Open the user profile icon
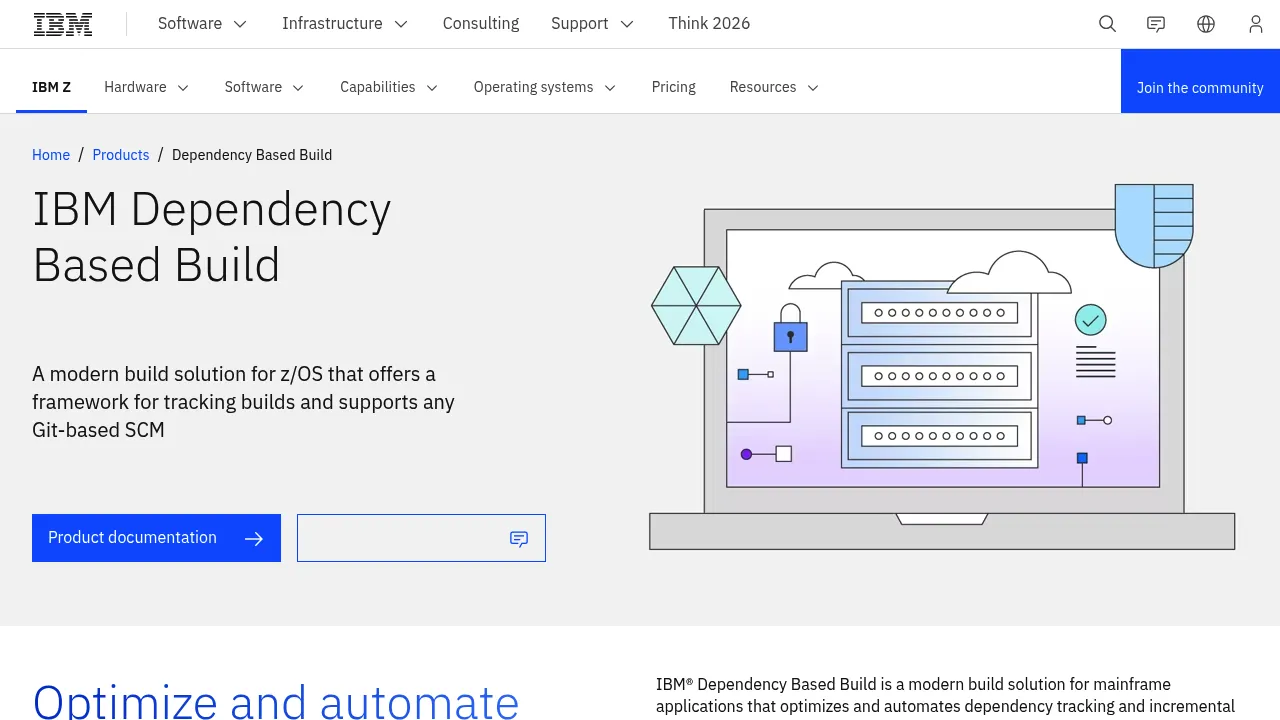 1256,24
